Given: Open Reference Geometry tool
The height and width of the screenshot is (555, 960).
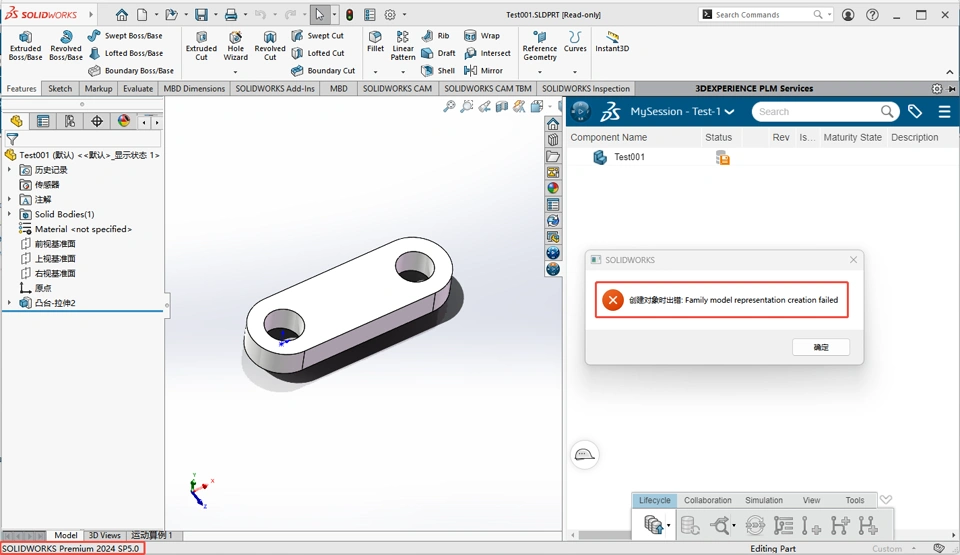Looking at the screenshot, I should tap(539, 46).
